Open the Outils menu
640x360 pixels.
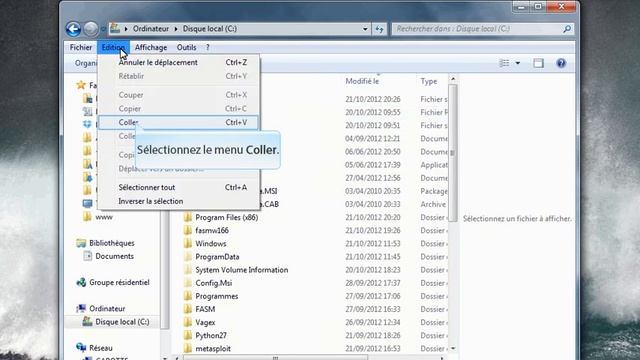tap(186, 47)
